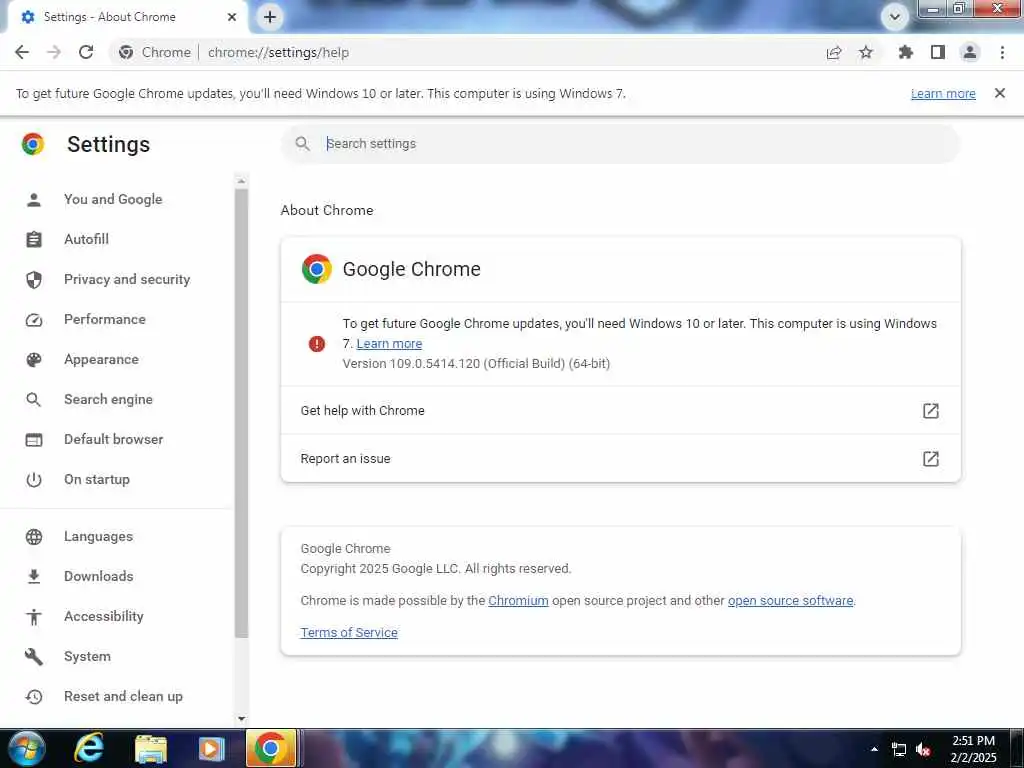Open Report an issue
Screen dimensions: 1024x768
620,458
